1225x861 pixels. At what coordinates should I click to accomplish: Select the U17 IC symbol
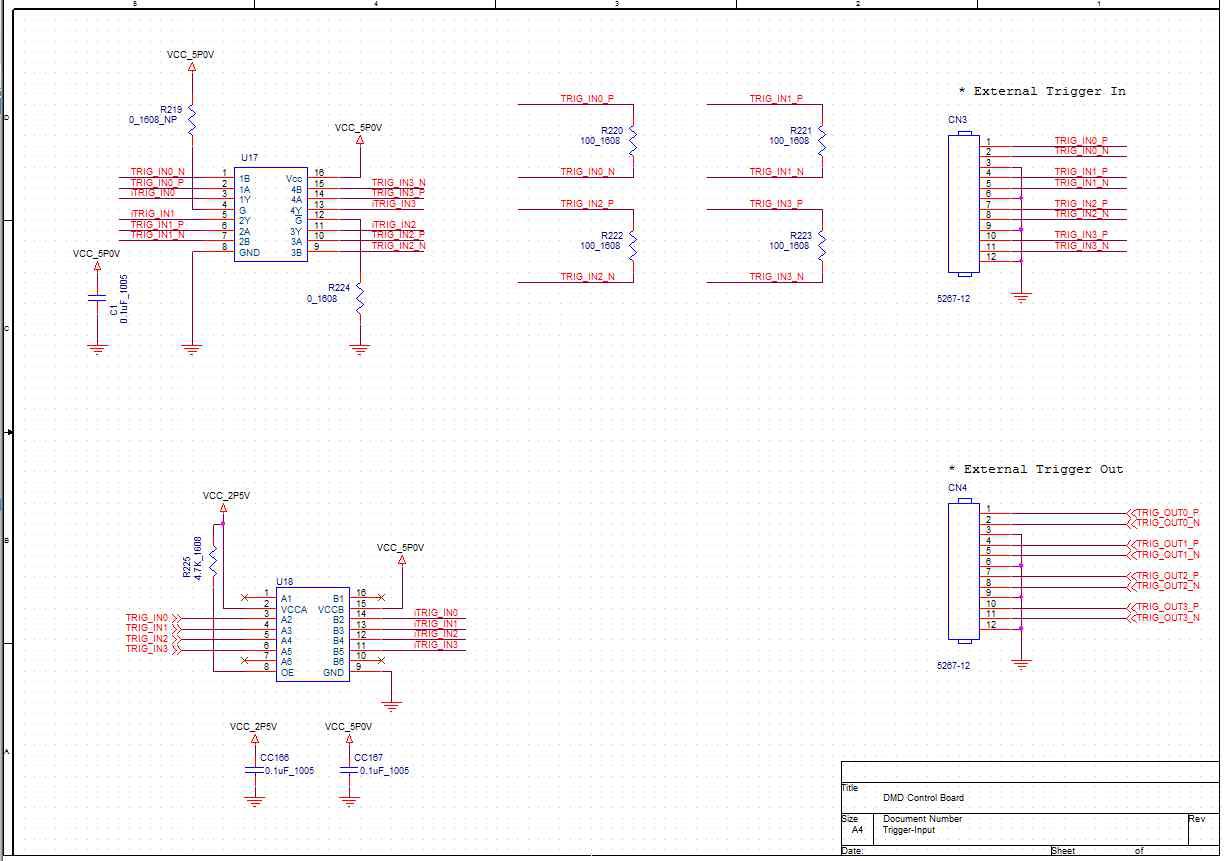(268, 214)
